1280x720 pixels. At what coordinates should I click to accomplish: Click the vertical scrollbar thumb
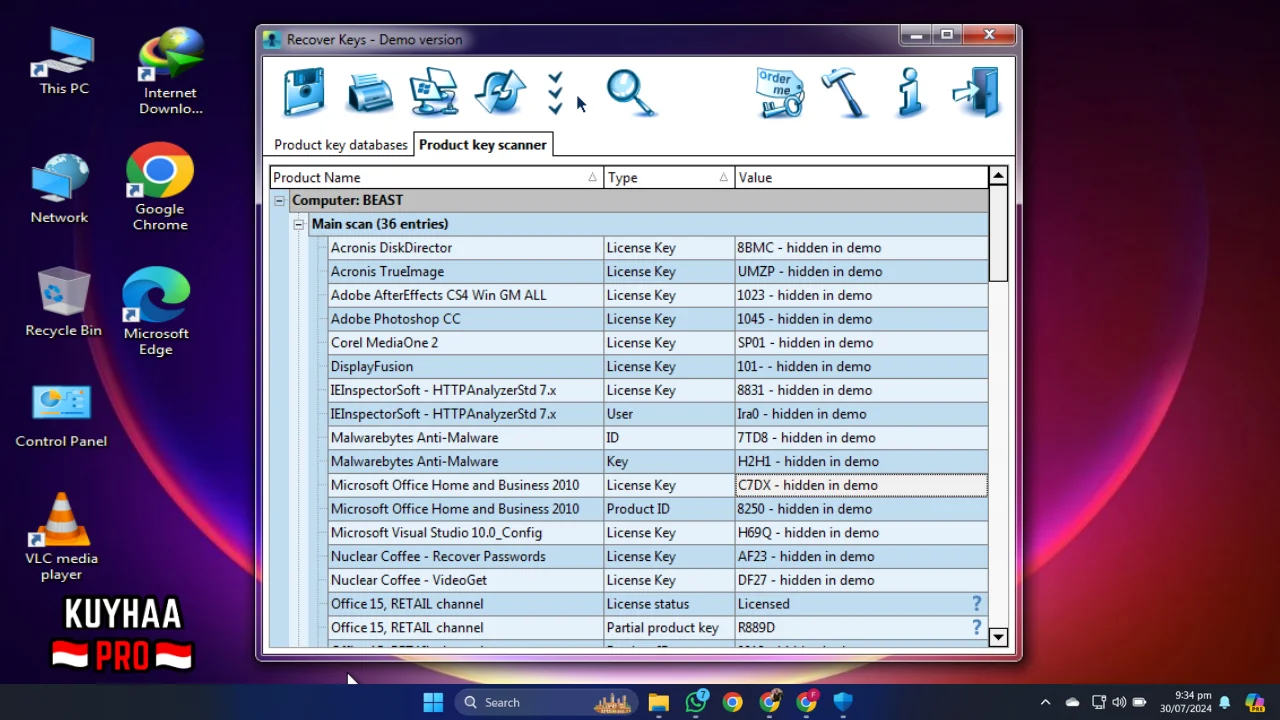click(x=998, y=233)
